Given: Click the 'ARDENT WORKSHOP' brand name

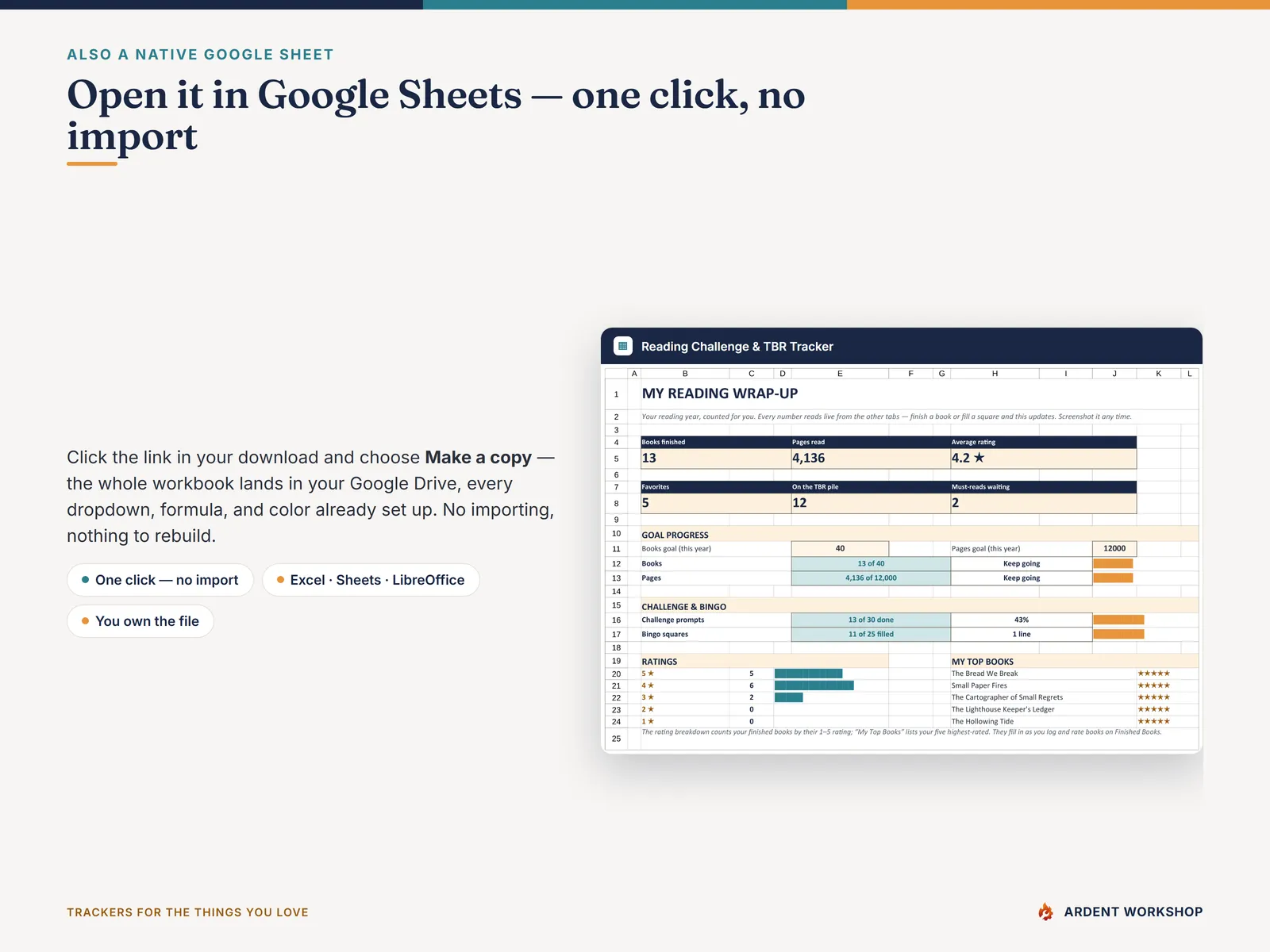Looking at the screenshot, I should point(1133,912).
